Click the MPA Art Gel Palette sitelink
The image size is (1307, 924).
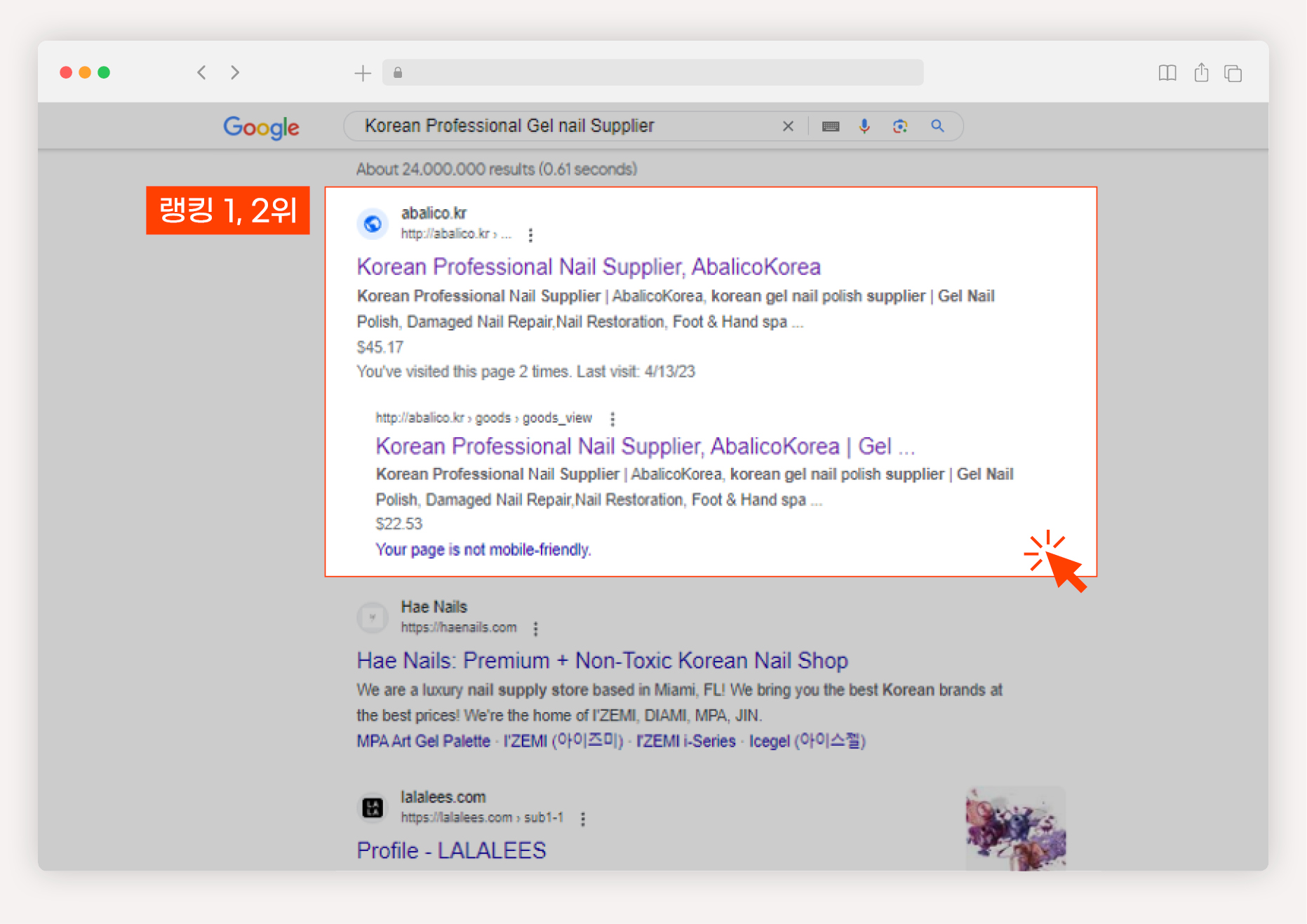tap(423, 742)
